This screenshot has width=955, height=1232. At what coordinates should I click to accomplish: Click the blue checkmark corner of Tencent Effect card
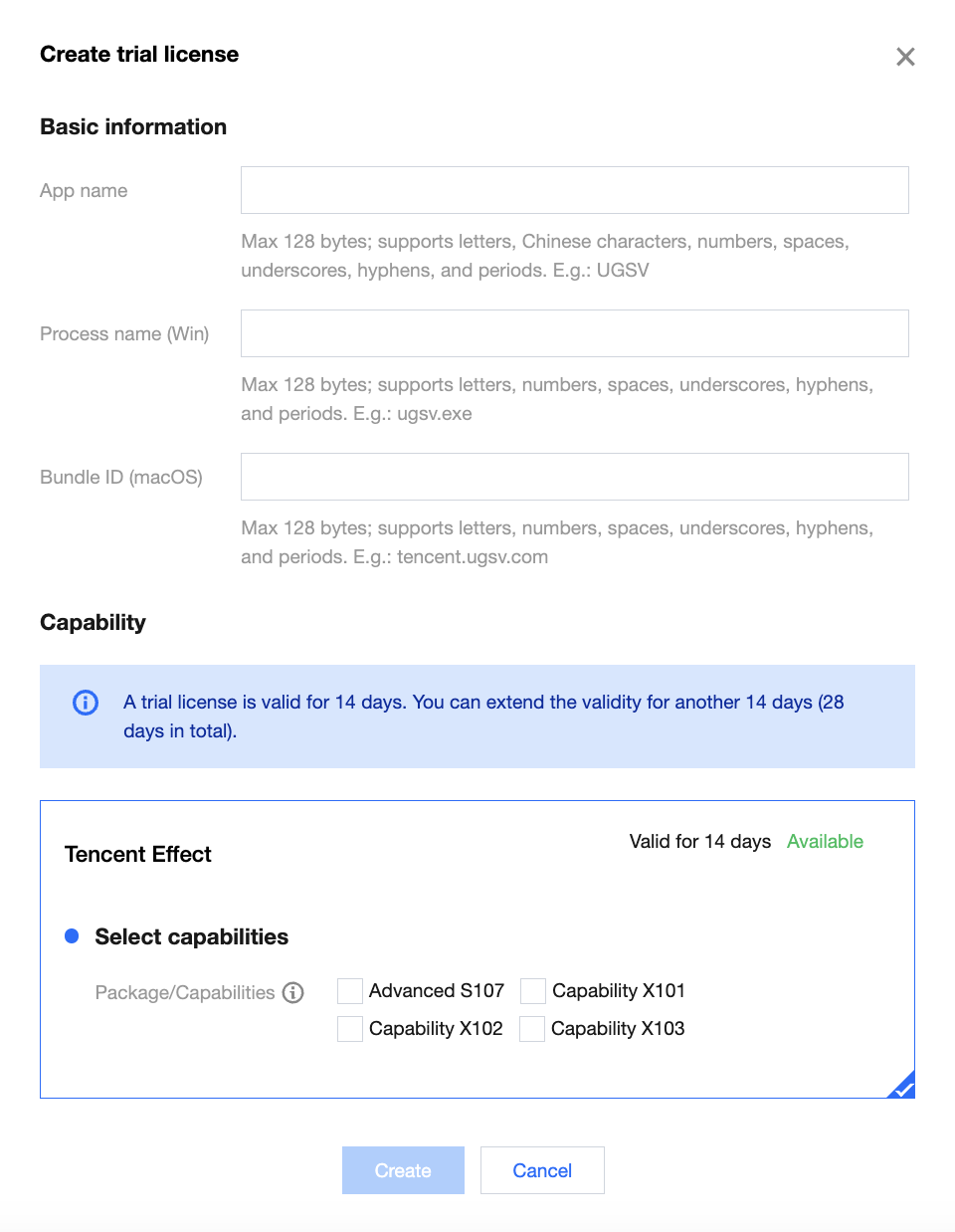903,1087
